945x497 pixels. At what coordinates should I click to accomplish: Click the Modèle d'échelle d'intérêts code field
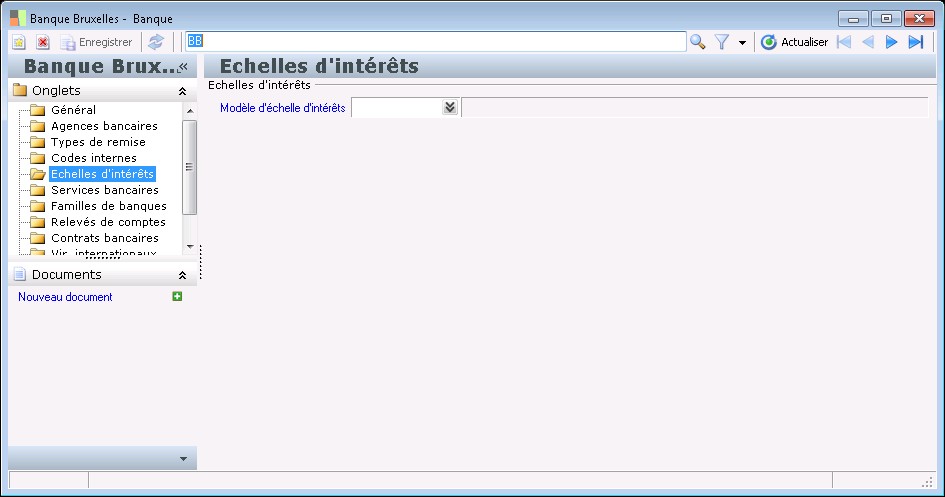(397, 108)
